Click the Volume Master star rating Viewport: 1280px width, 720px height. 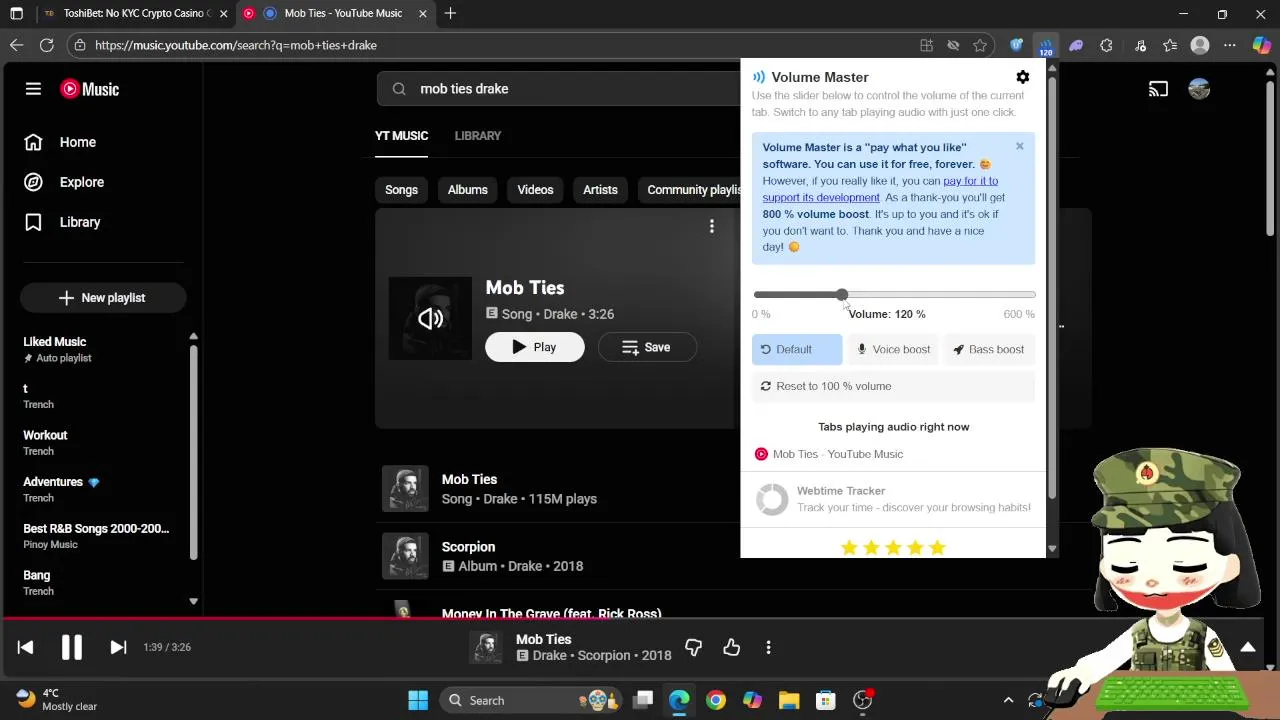click(x=893, y=547)
